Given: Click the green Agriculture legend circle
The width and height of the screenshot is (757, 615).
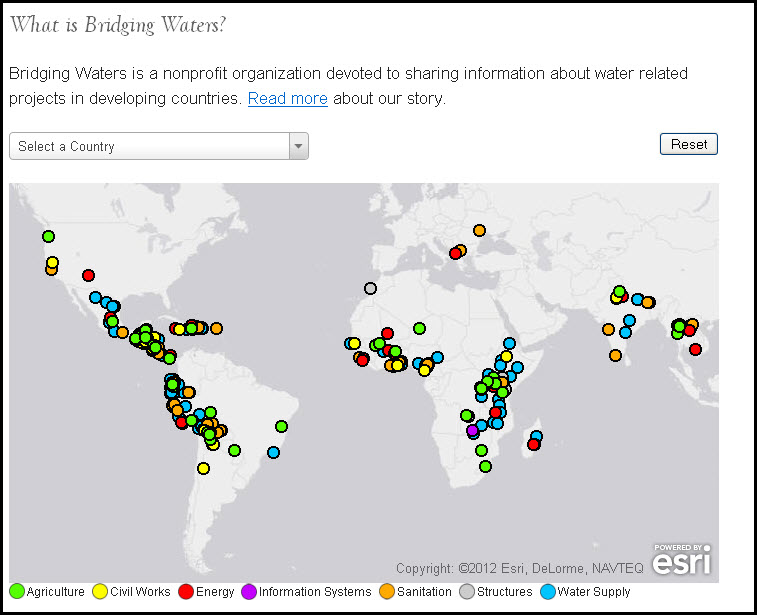Looking at the screenshot, I should click(17, 591).
